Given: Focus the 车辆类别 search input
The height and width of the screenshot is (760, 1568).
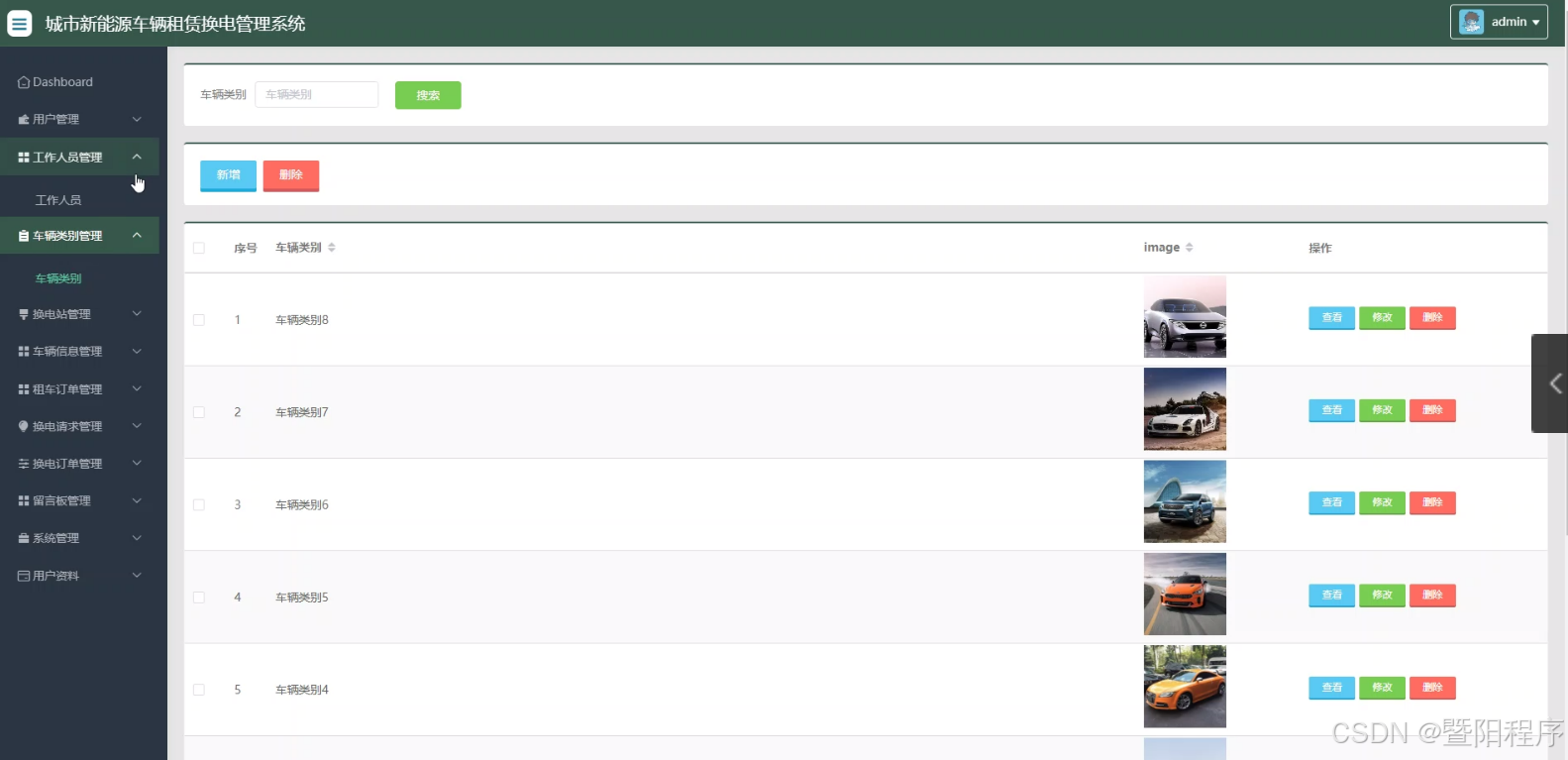Looking at the screenshot, I should coord(317,95).
